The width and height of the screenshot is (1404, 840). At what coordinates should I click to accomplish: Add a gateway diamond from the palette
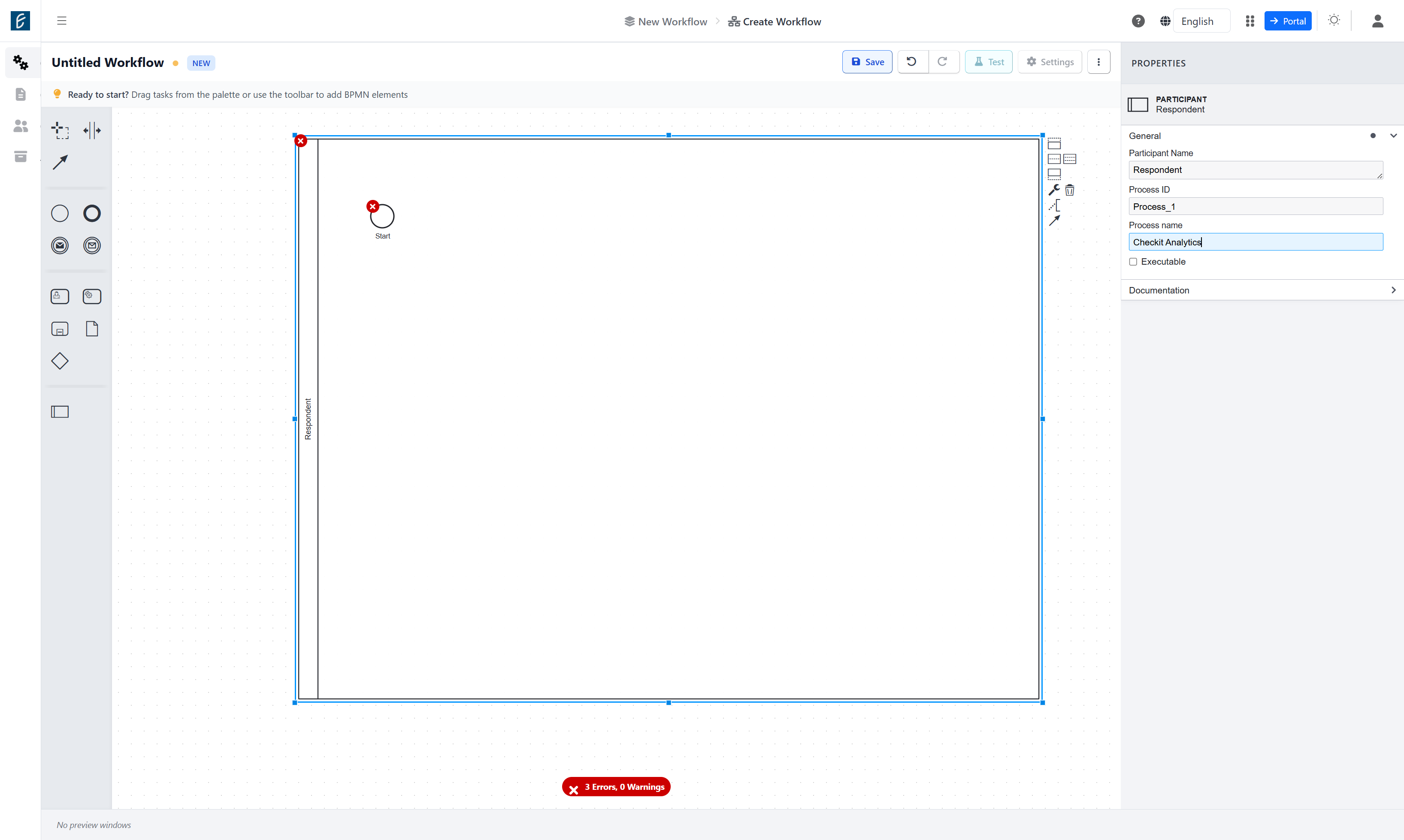[60, 361]
